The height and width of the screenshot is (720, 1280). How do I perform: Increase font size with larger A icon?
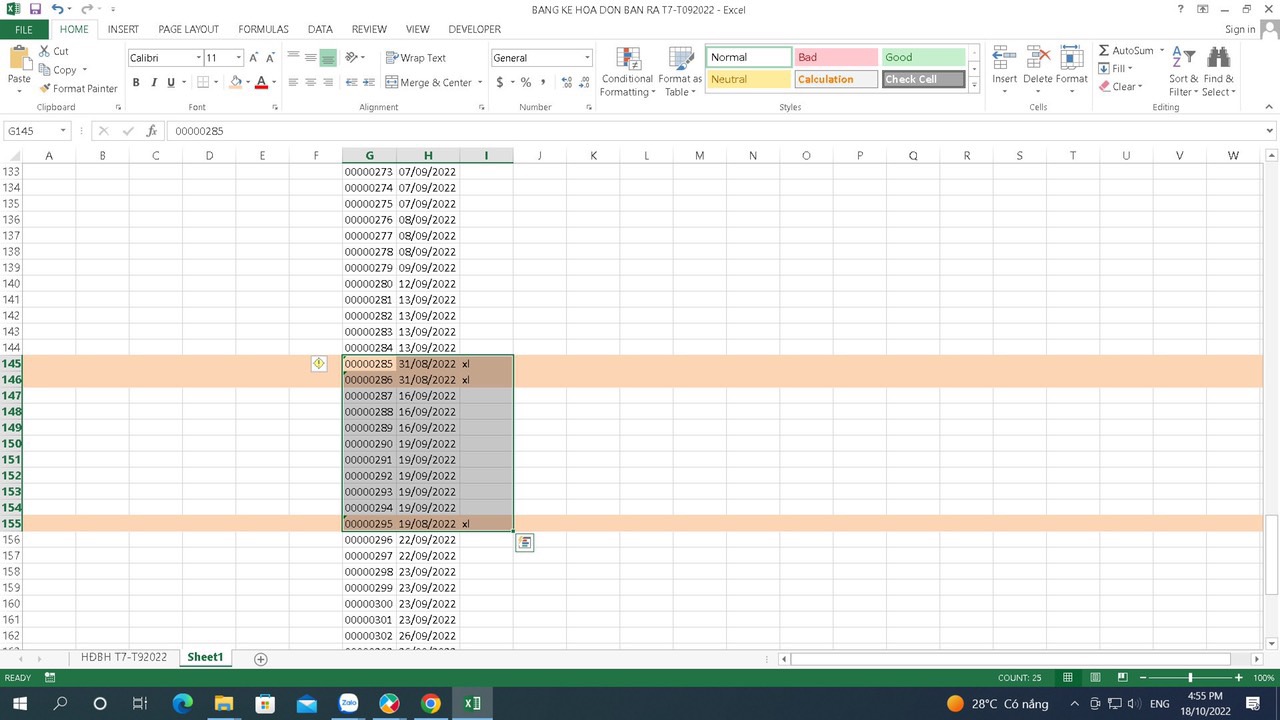coord(254,58)
